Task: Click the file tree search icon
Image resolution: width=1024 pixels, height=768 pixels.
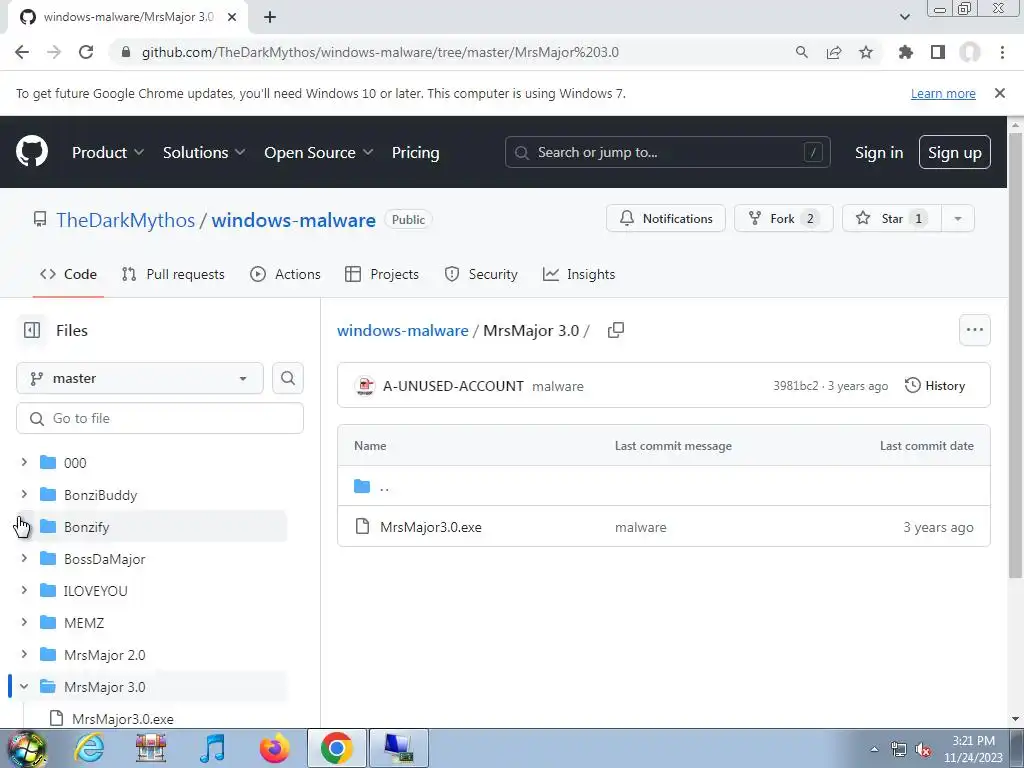Action: [x=288, y=378]
